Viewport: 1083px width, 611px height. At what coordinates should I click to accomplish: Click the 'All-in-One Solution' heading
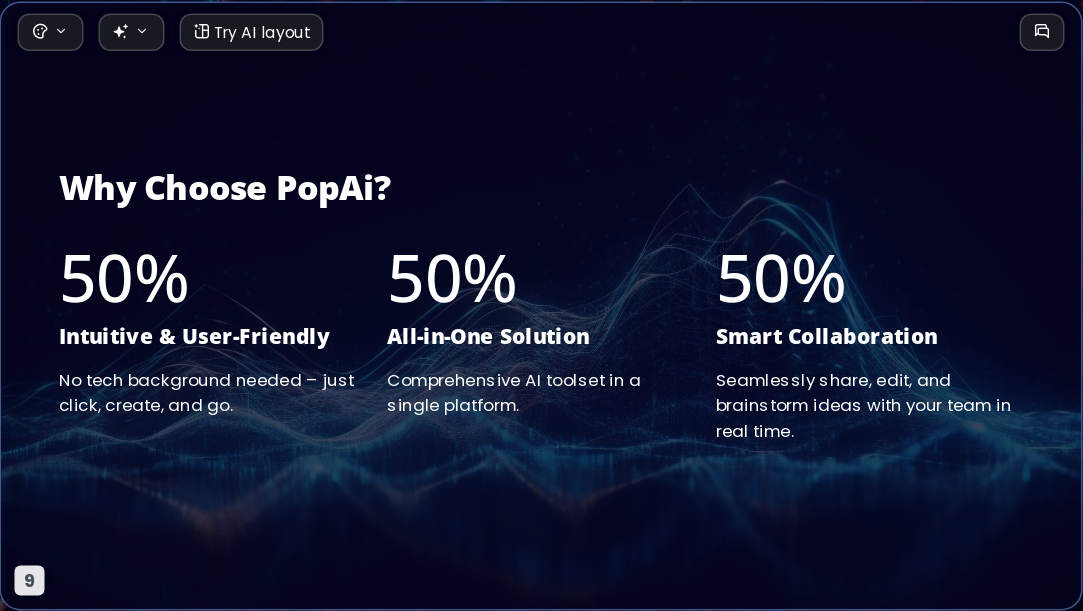(488, 337)
